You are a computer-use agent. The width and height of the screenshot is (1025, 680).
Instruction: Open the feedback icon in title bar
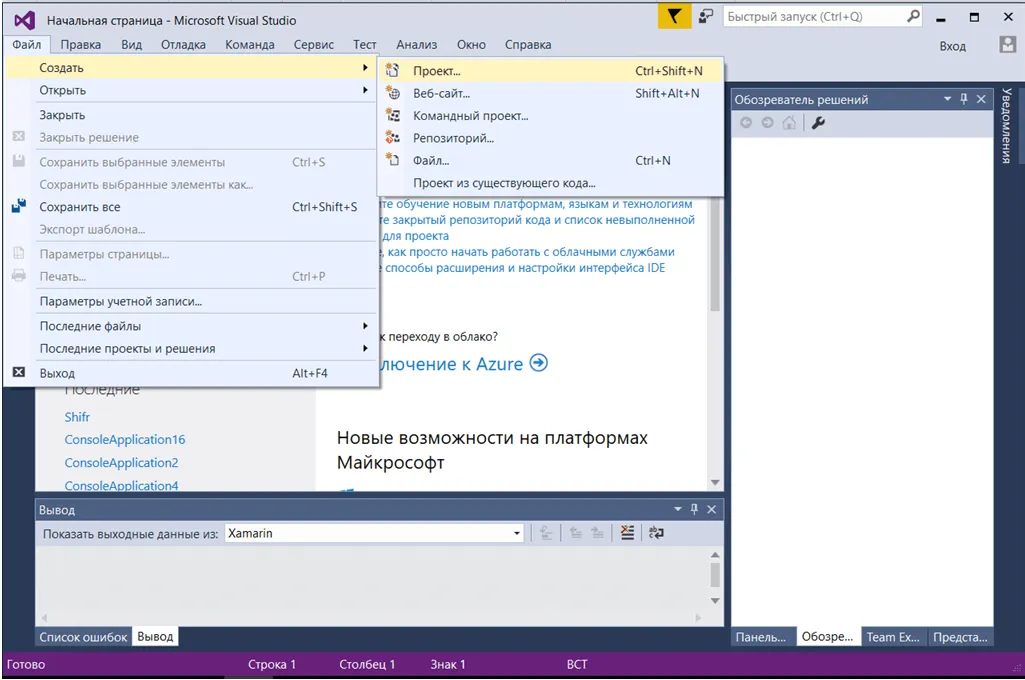(706, 17)
